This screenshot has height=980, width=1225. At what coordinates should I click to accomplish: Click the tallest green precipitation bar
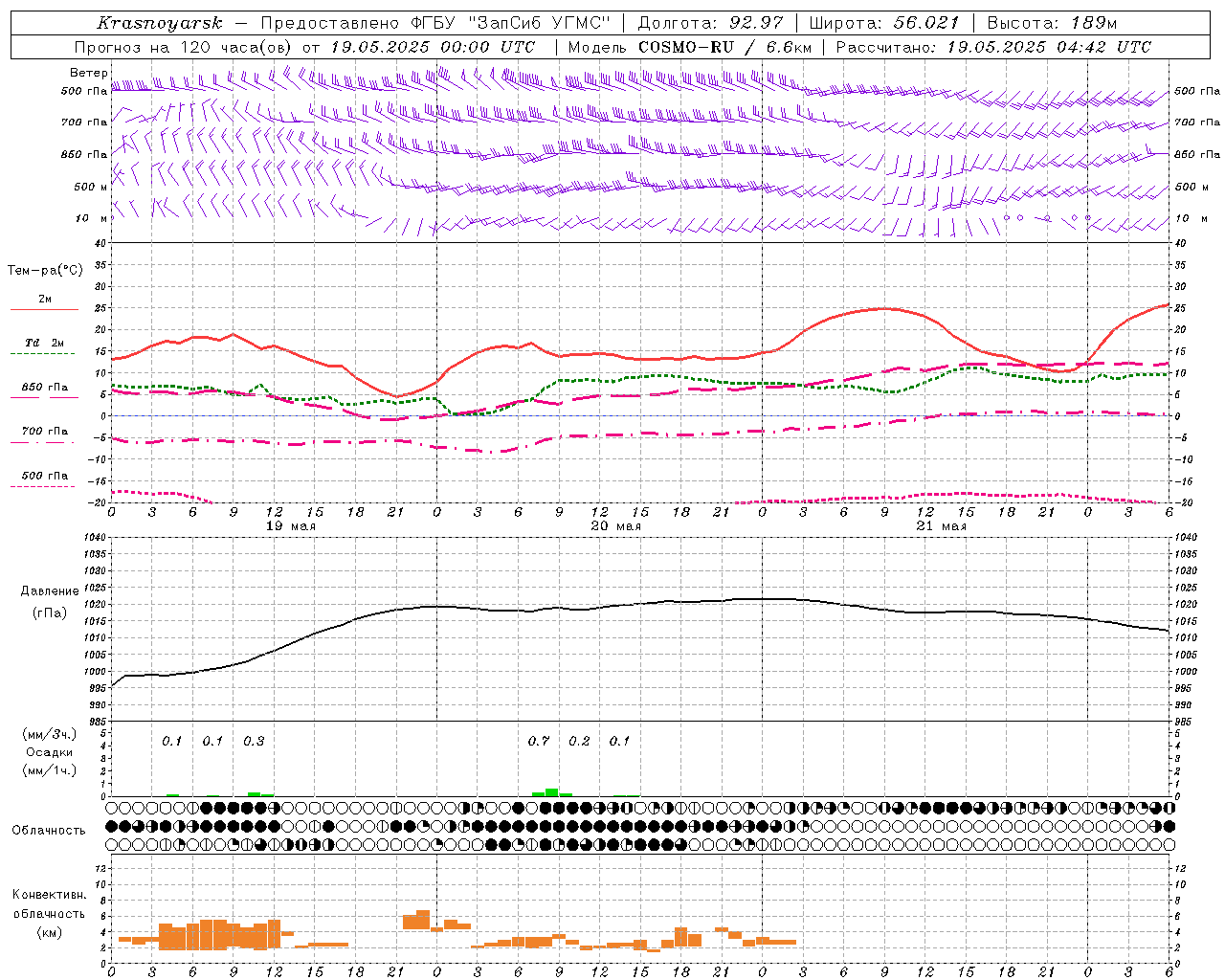click(x=552, y=792)
